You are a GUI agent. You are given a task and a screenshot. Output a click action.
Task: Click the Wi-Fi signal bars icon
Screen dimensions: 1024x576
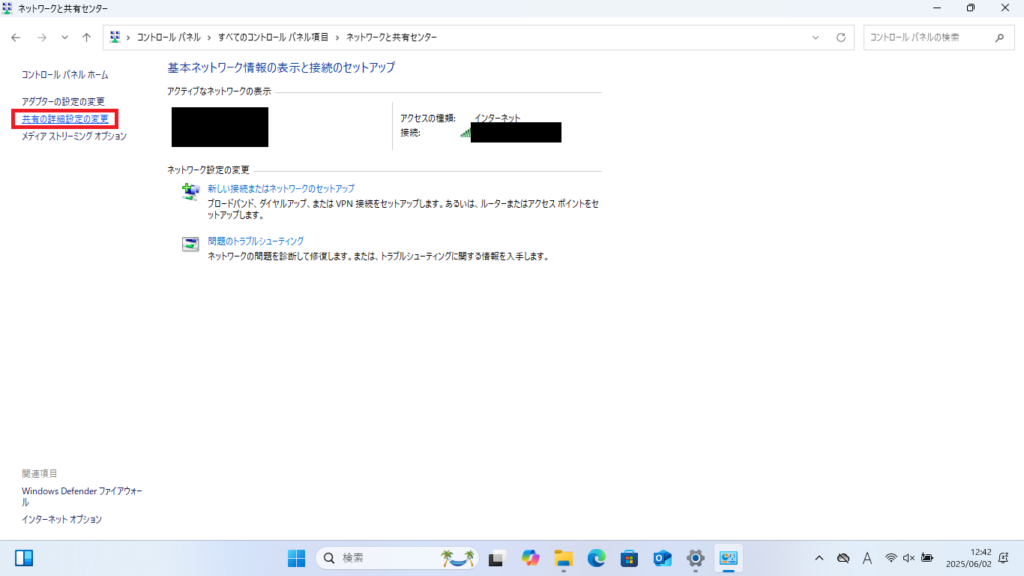[465, 133]
